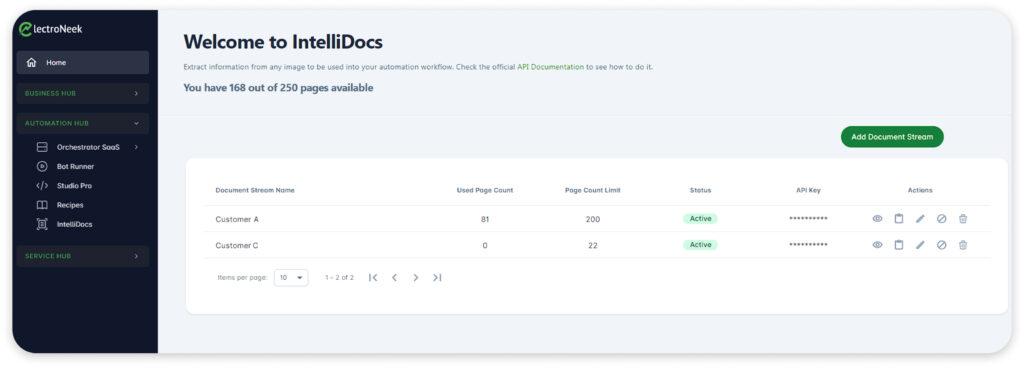The width and height of the screenshot is (1024, 368).
Task: Expand the Business Hub section
Action: 83,93
